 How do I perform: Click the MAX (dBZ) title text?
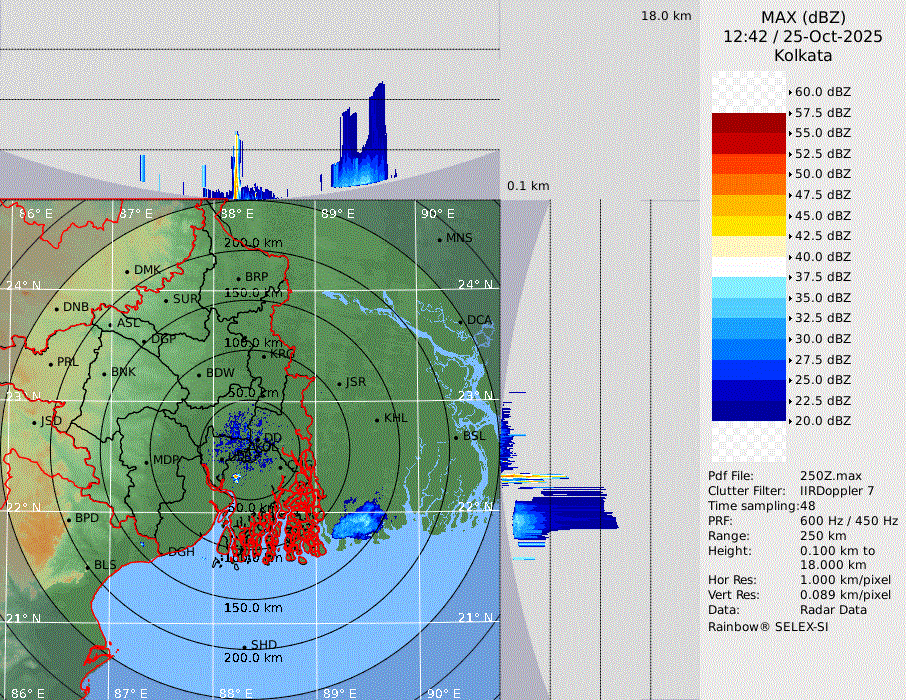click(803, 17)
